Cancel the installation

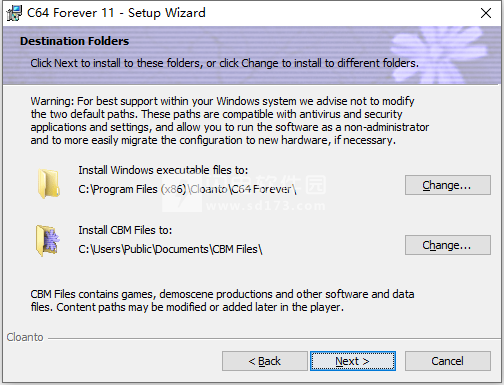coord(448,361)
